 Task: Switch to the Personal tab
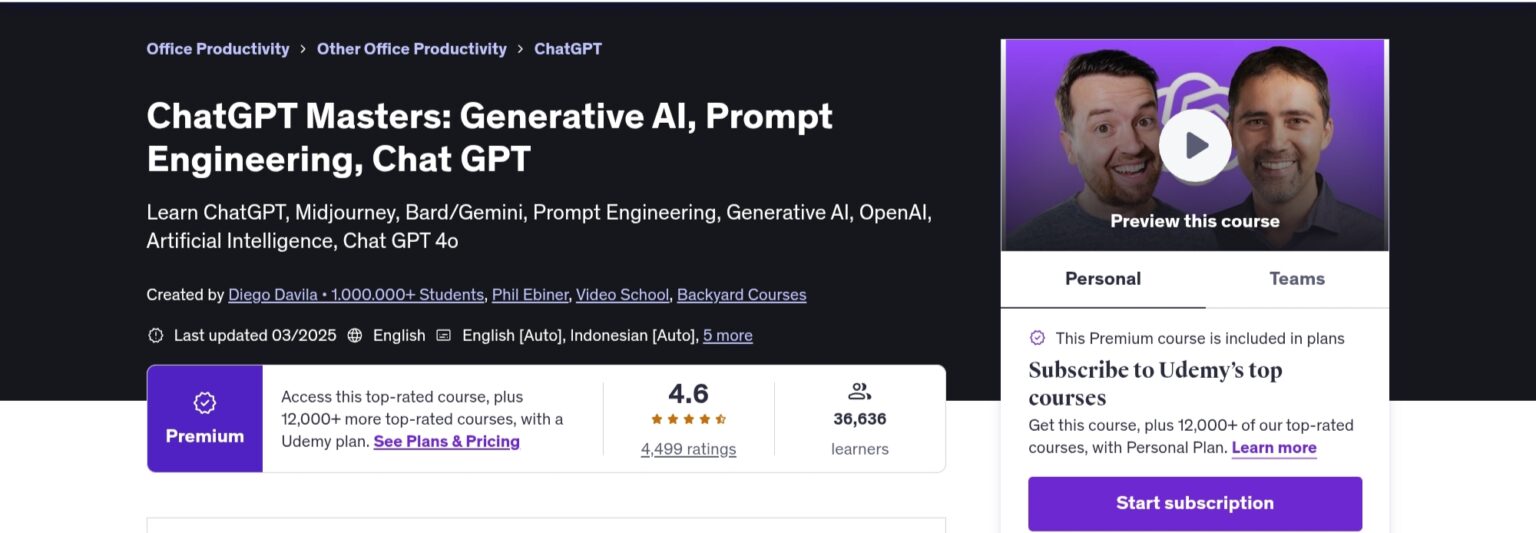click(1103, 279)
